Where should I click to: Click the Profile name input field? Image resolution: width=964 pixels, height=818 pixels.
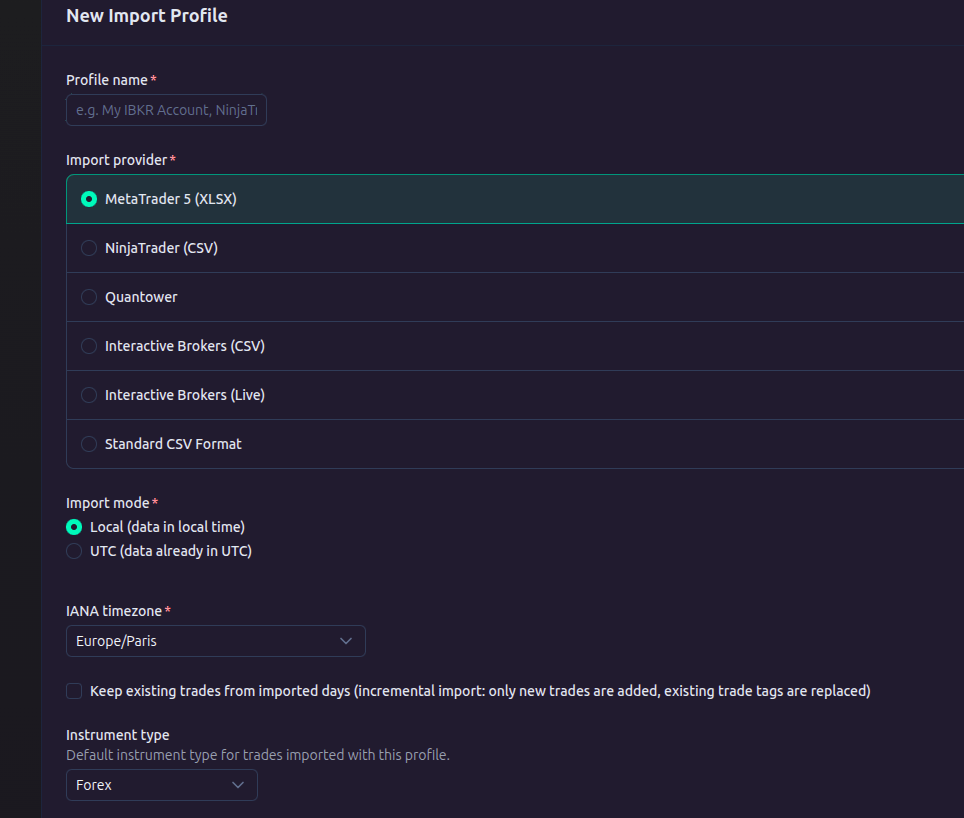(x=166, y=110)
